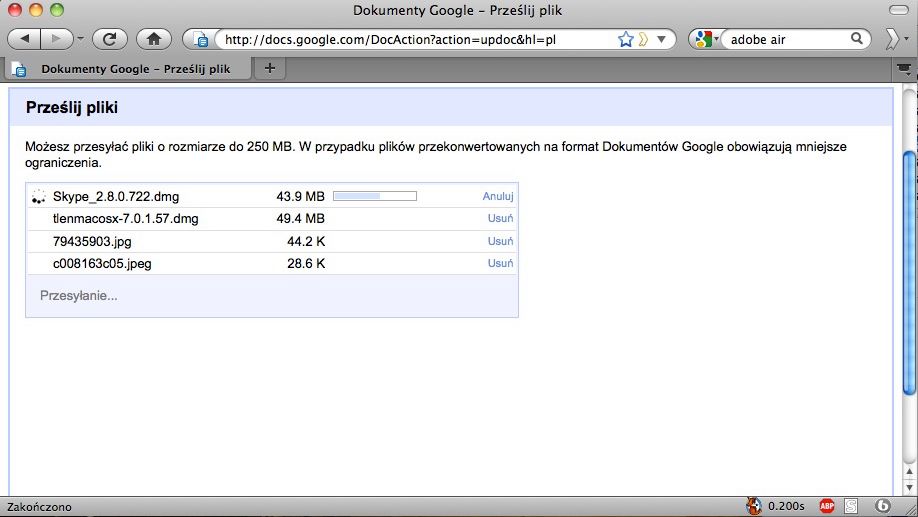The image size is (918, 517).
Task: Open a new tab with the plus button
Action: click(x=270, y=68)
